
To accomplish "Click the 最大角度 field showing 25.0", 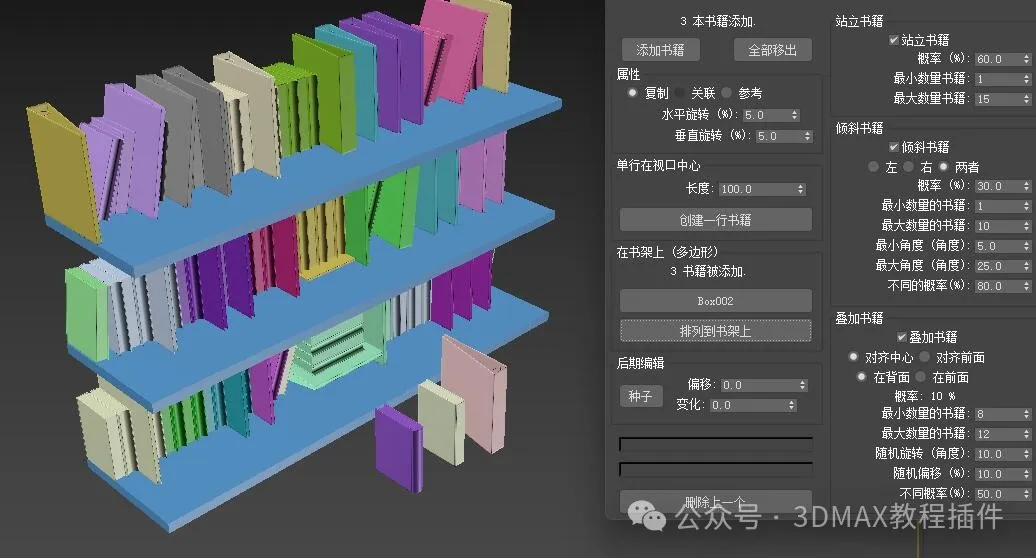I will [x=998, y=266].
